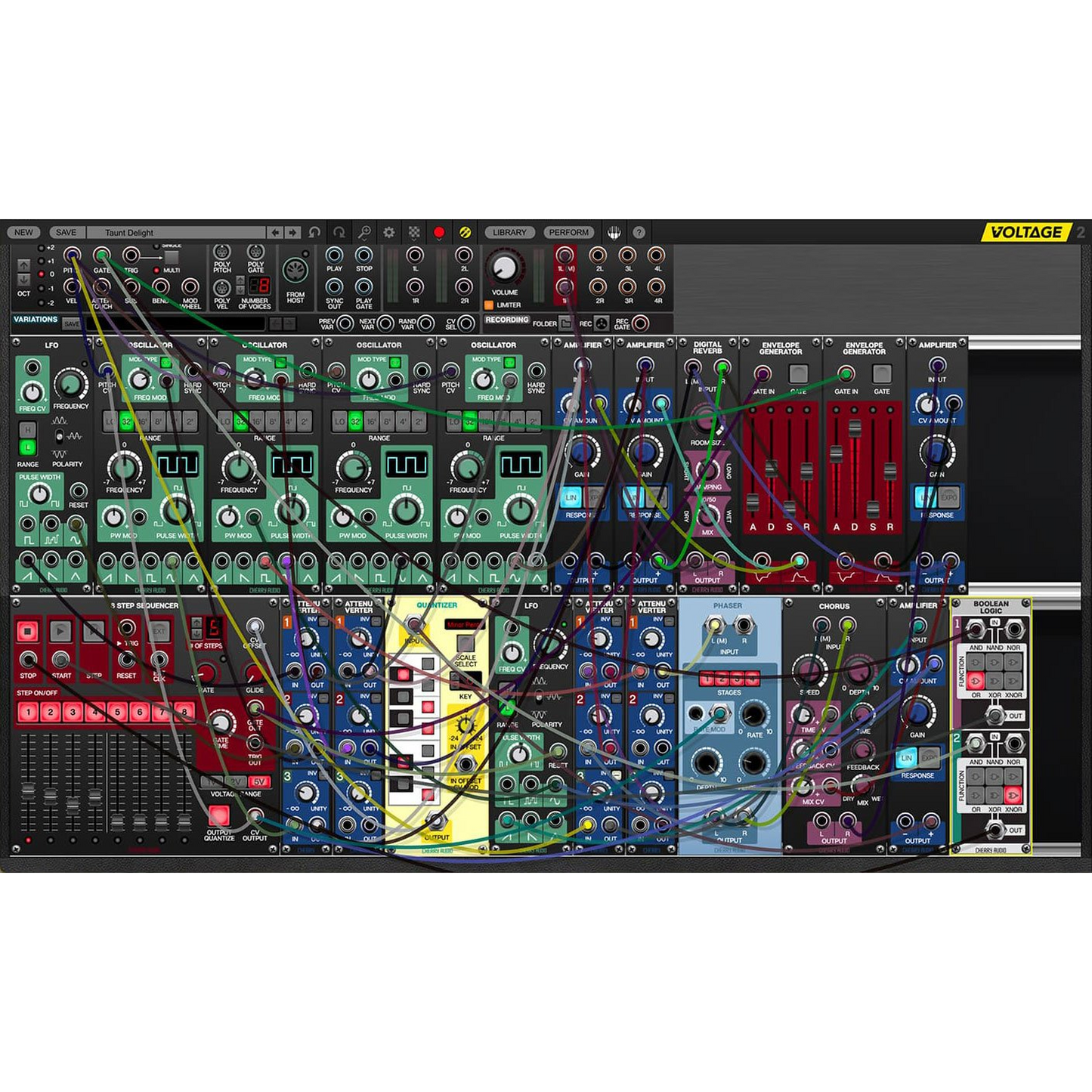Open the zoom magnifier tool

(x=364, y=233)
